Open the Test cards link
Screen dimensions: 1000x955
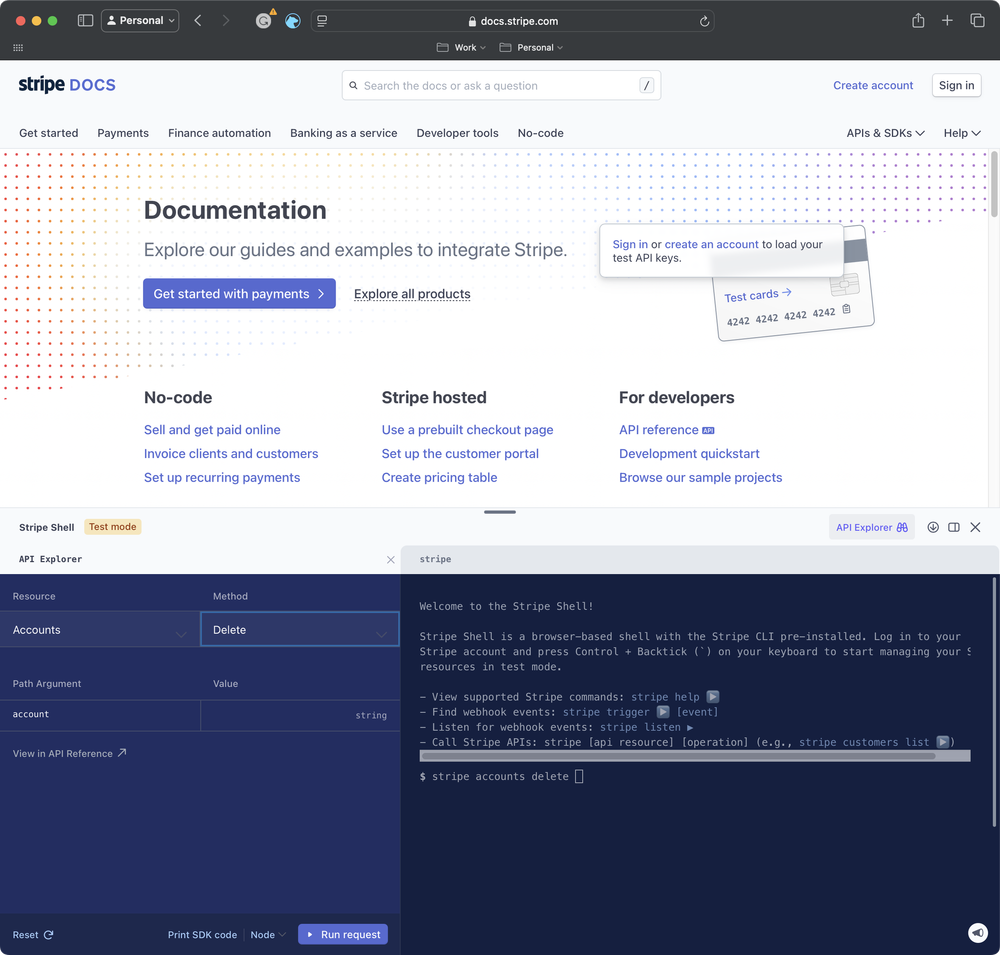click(758, 295)
